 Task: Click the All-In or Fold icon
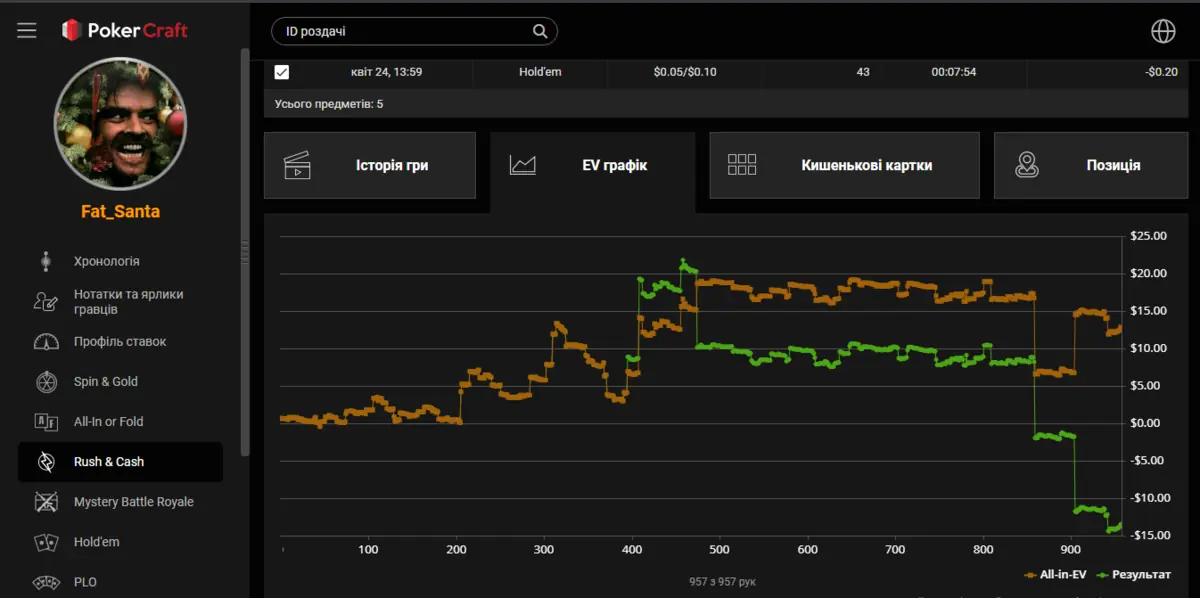[46, 422]
